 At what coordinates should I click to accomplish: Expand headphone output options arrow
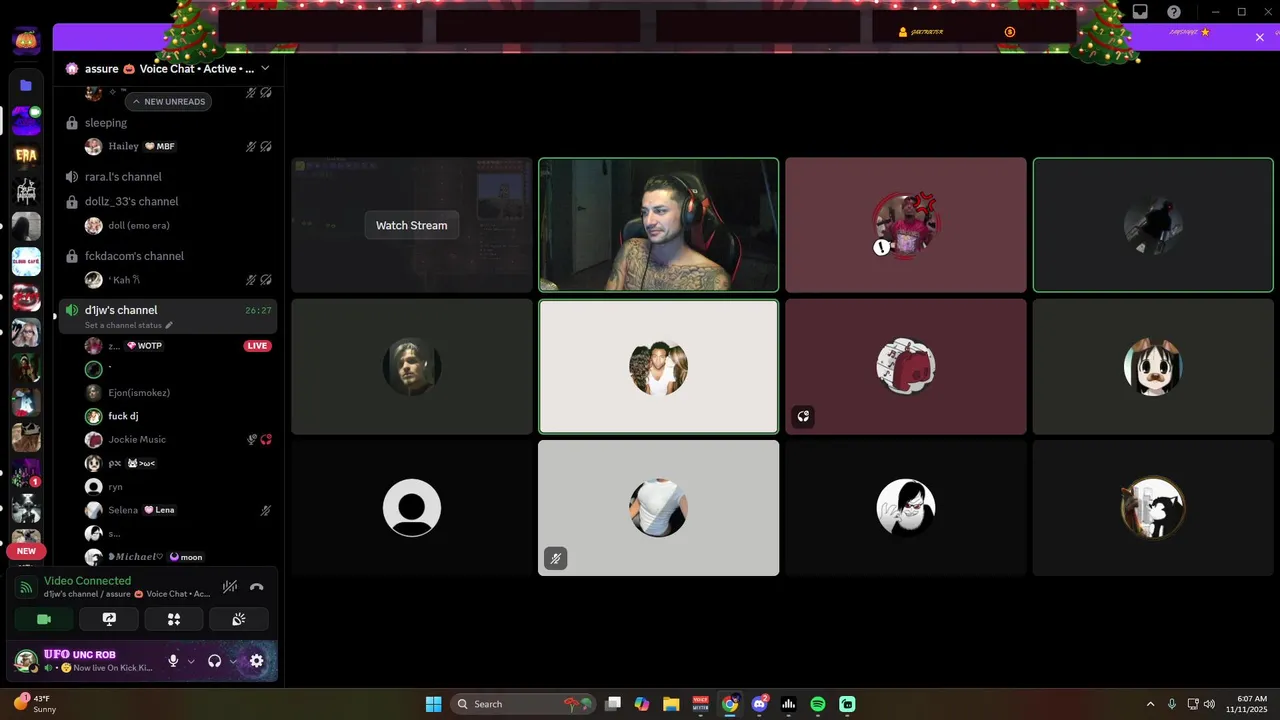(x=233, y=661)
